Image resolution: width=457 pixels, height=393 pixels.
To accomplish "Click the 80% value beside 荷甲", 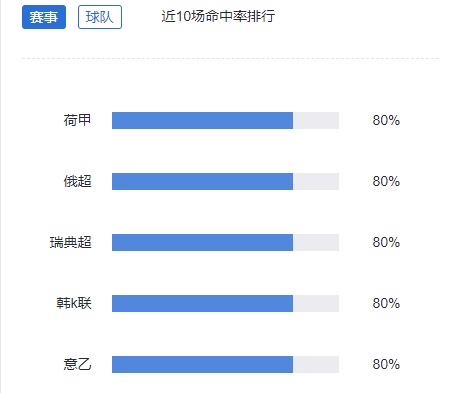I will 386,120.
